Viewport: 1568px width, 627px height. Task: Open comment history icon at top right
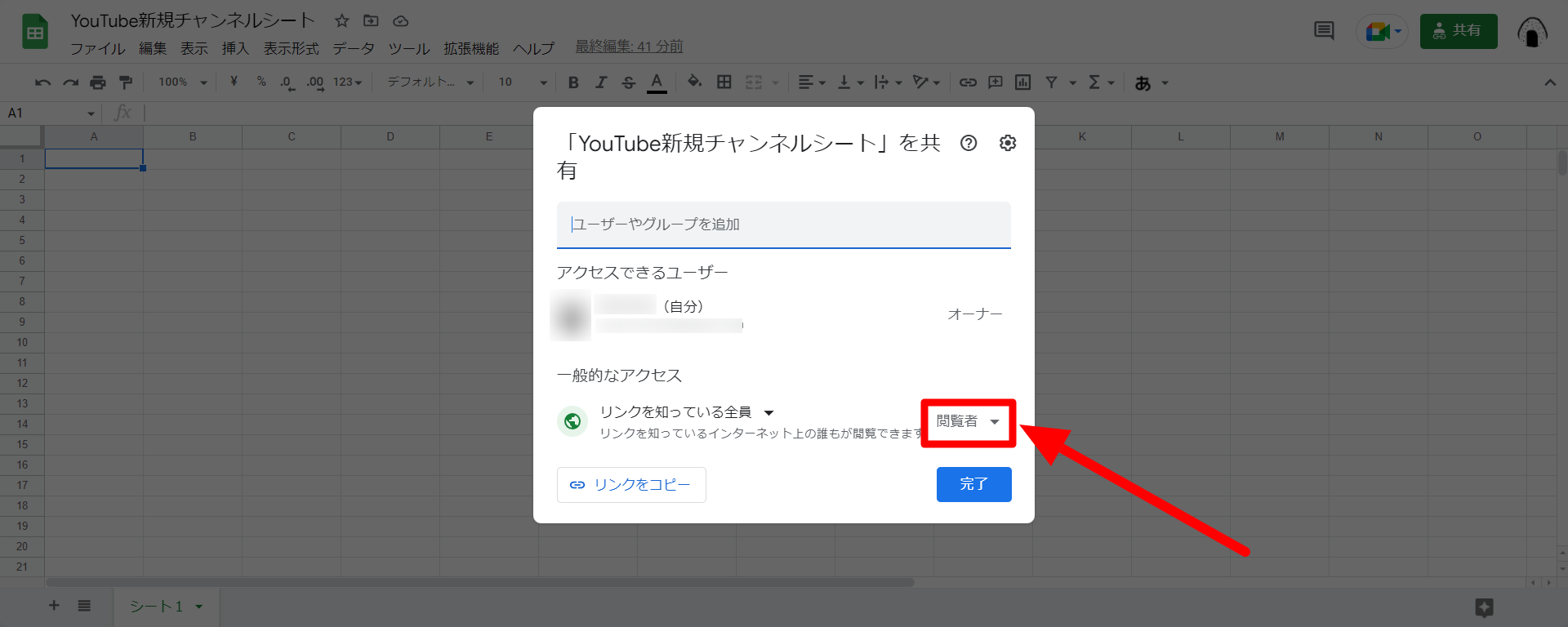(x=1324, y=31)
